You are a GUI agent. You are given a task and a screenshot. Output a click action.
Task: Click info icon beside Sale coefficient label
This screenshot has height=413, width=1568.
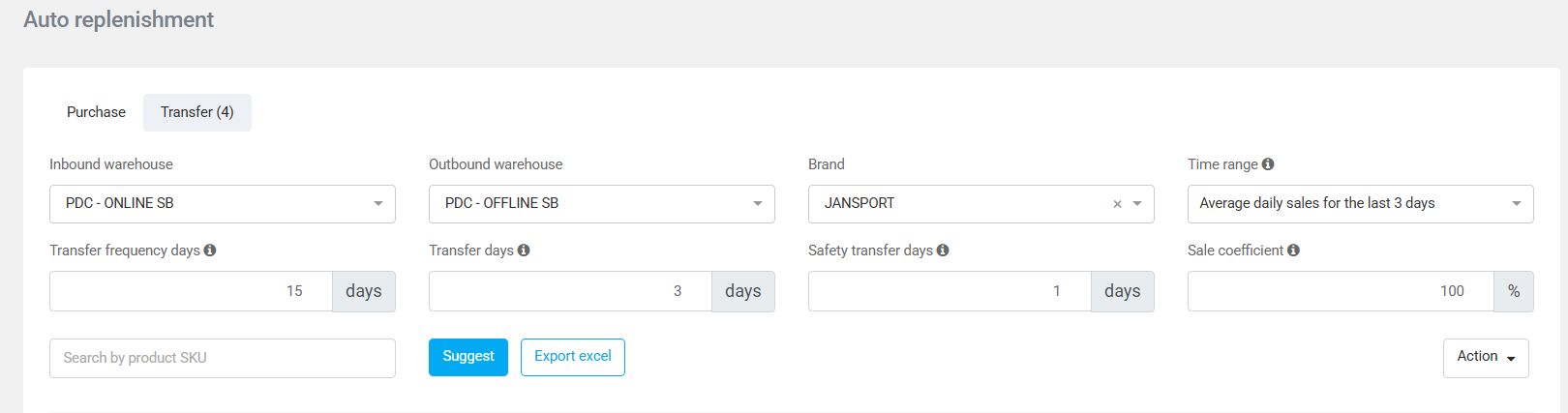[1294, 251]
